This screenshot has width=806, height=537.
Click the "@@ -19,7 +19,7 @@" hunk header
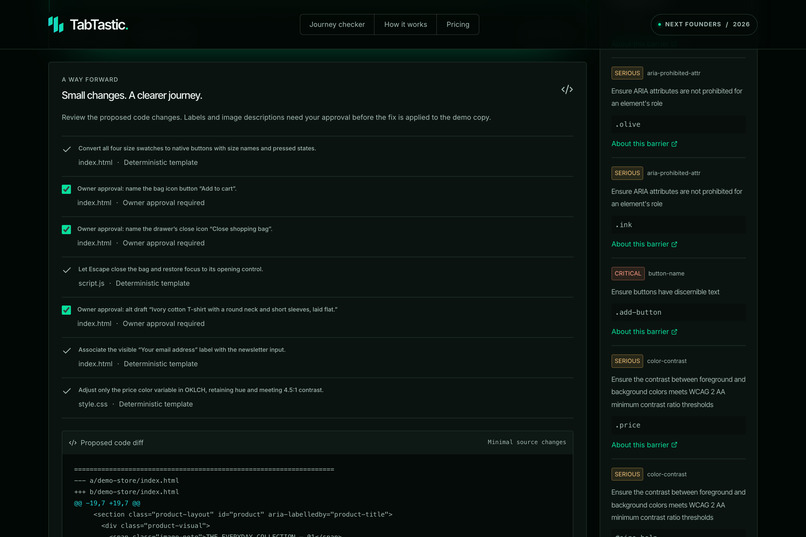107,503
